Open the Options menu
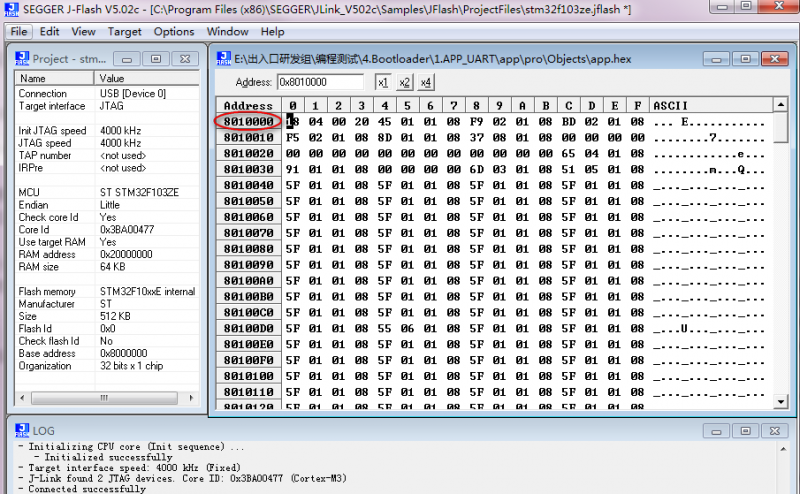The image size is (800, 494). 174,32
